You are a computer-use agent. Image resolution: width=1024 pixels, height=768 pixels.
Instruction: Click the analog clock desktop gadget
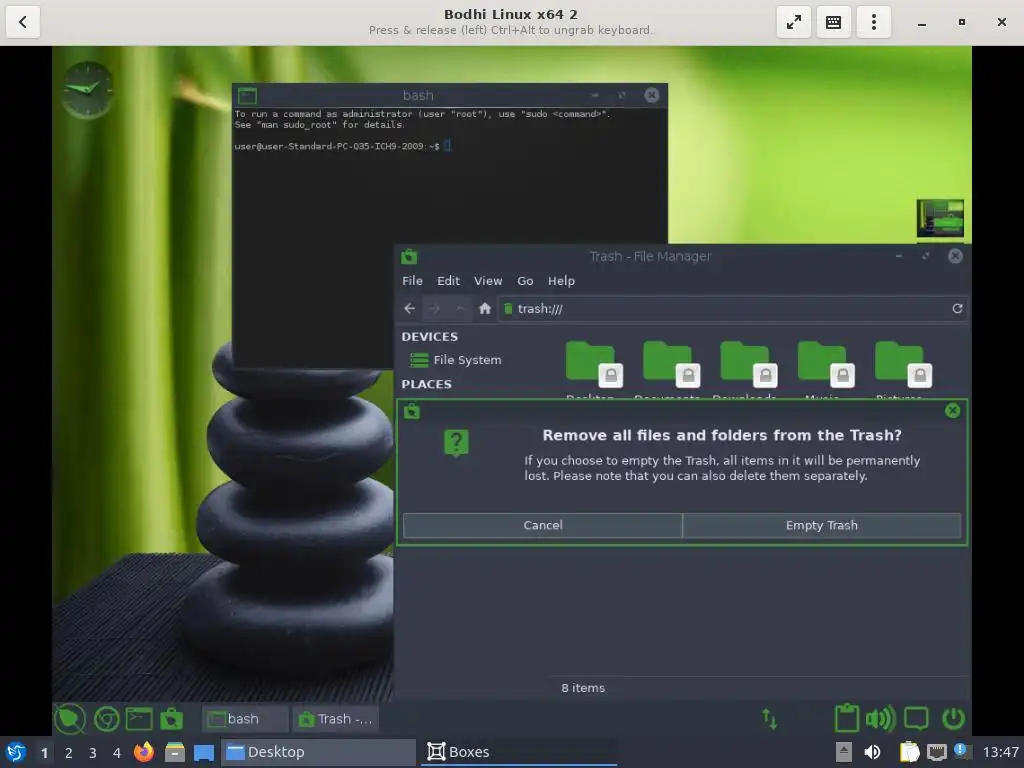pos(87,89)
